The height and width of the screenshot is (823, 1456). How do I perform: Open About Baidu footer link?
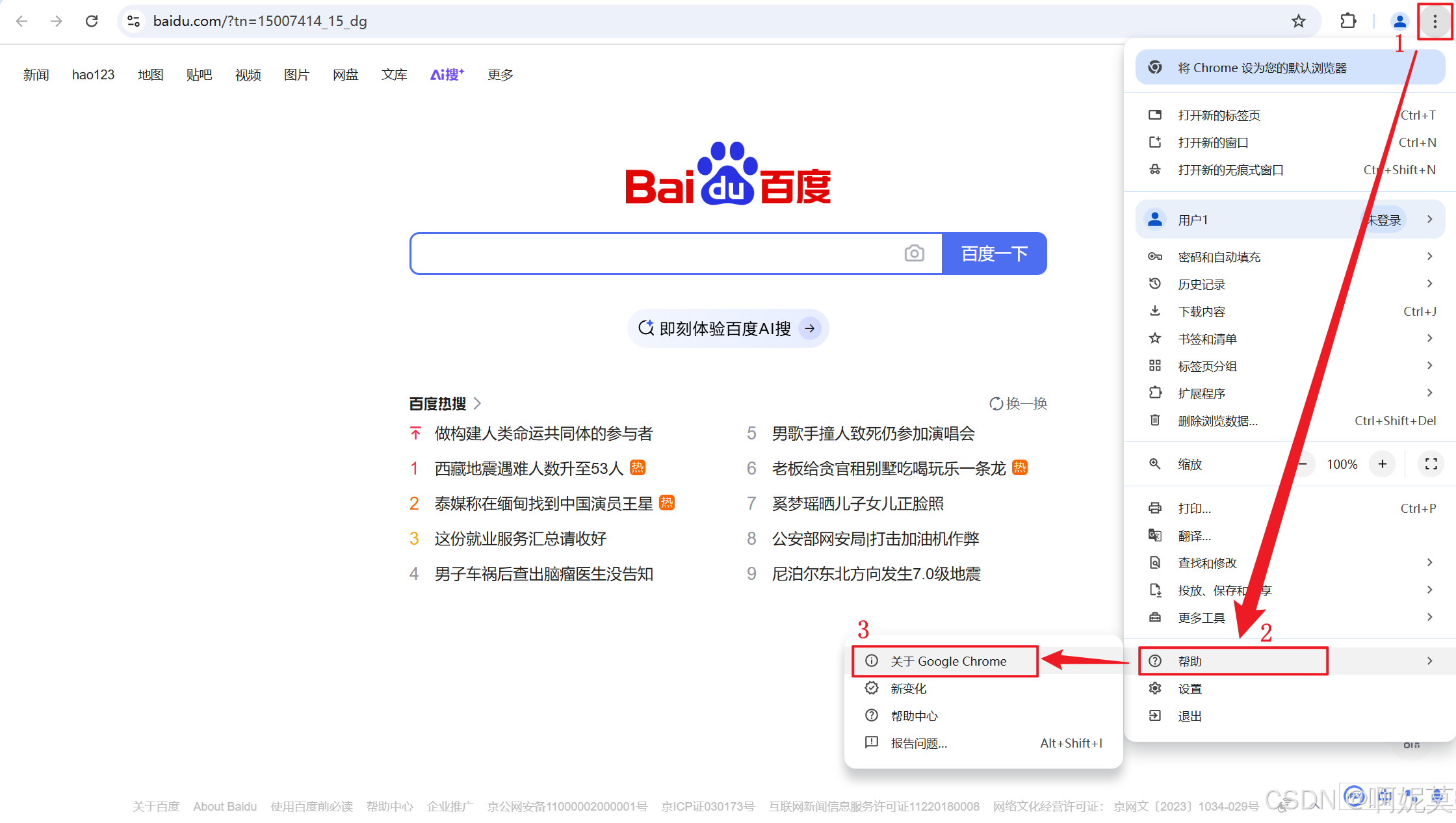pyautogui.click(x=225, y=807)
